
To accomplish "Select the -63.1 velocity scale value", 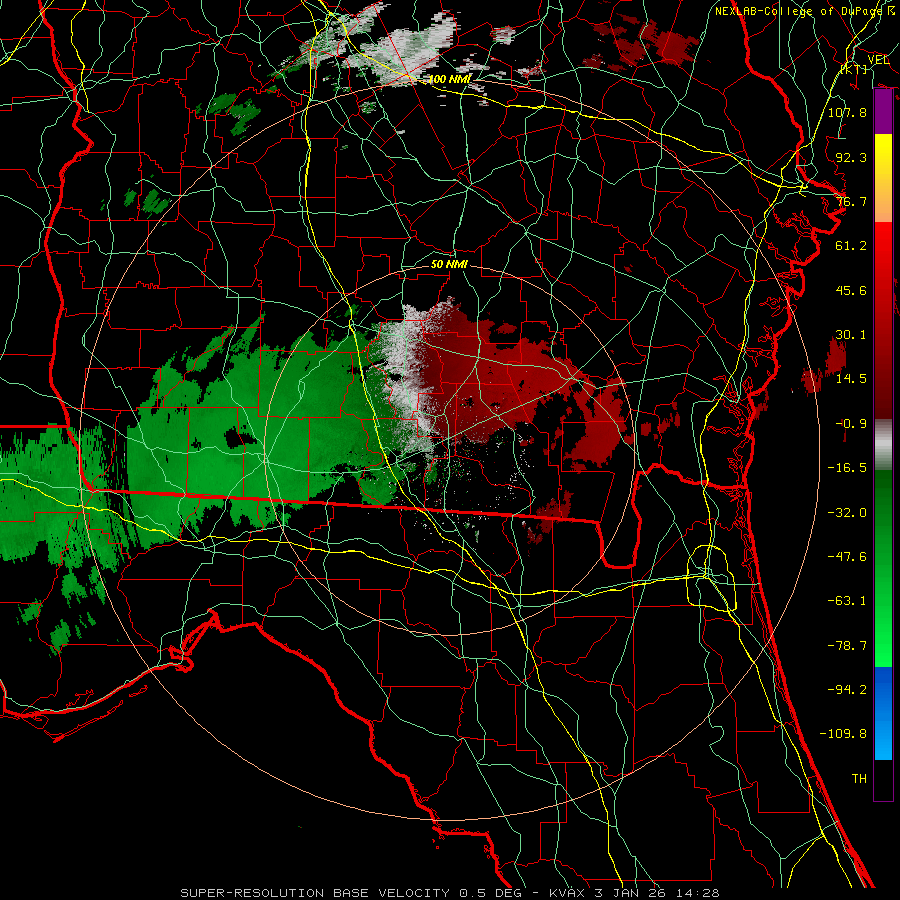I will (847, 601).
